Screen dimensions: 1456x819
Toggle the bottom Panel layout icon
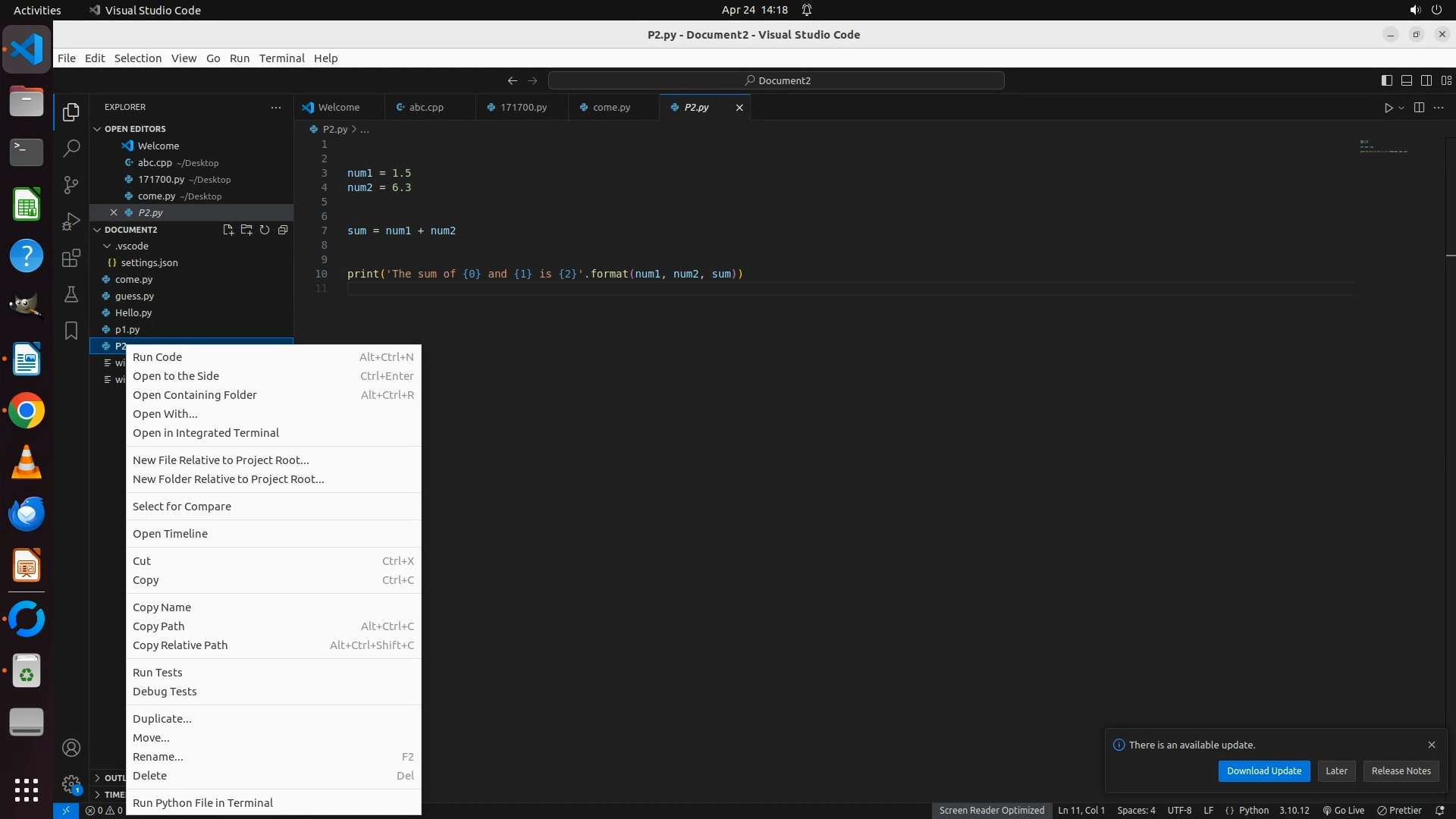click(x=1407, y=80)
